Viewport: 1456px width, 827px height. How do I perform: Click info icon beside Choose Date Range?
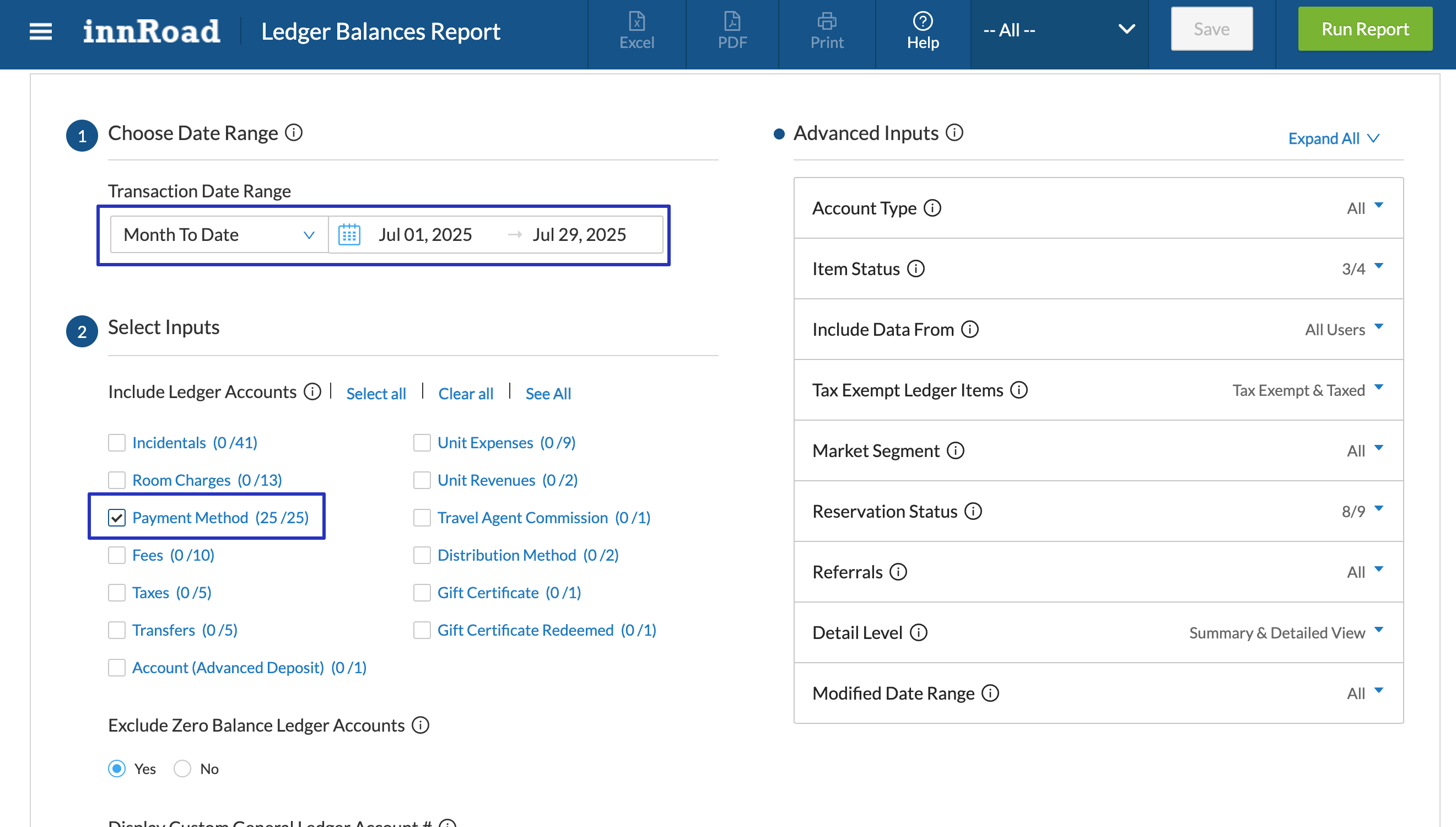tap(294, 133)
